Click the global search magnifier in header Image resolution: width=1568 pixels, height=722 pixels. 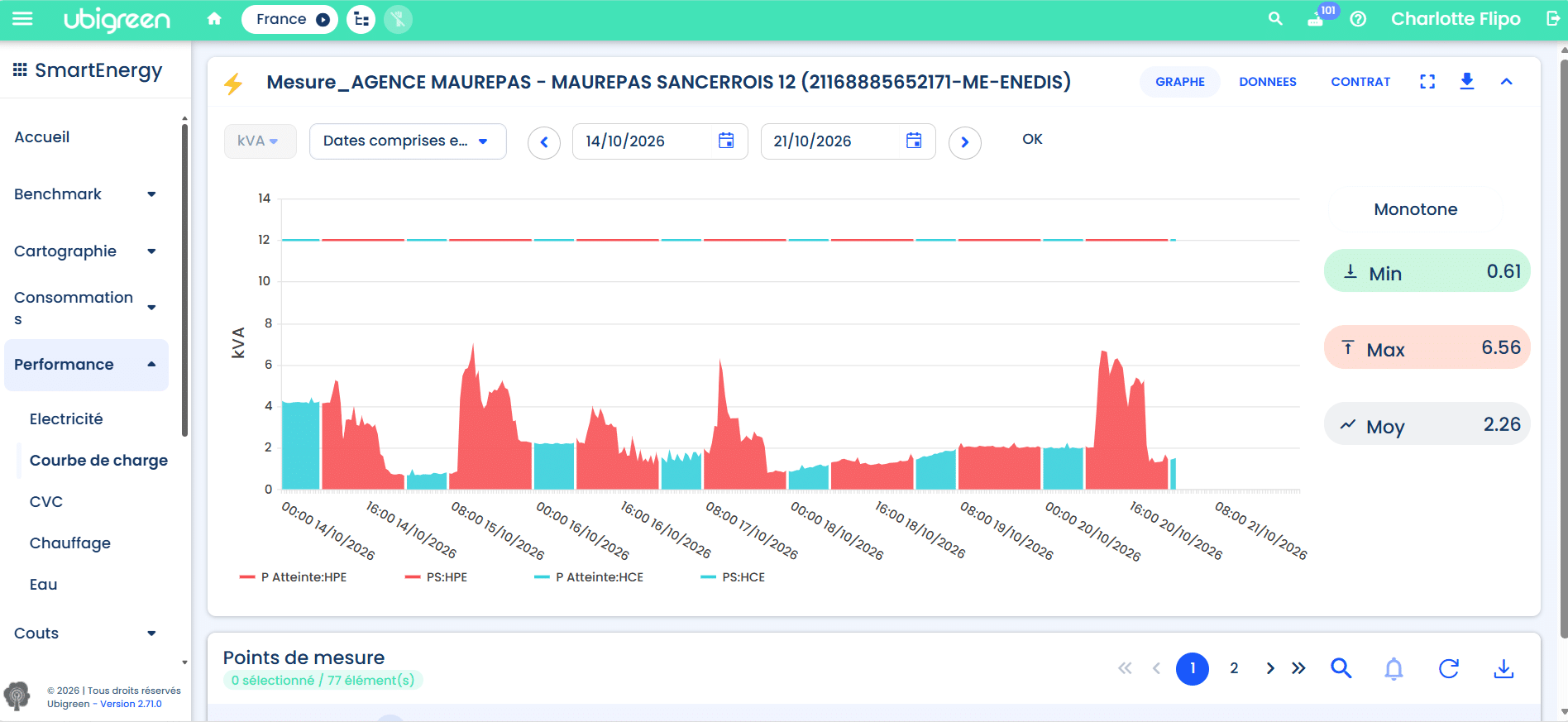(1275, 19)
